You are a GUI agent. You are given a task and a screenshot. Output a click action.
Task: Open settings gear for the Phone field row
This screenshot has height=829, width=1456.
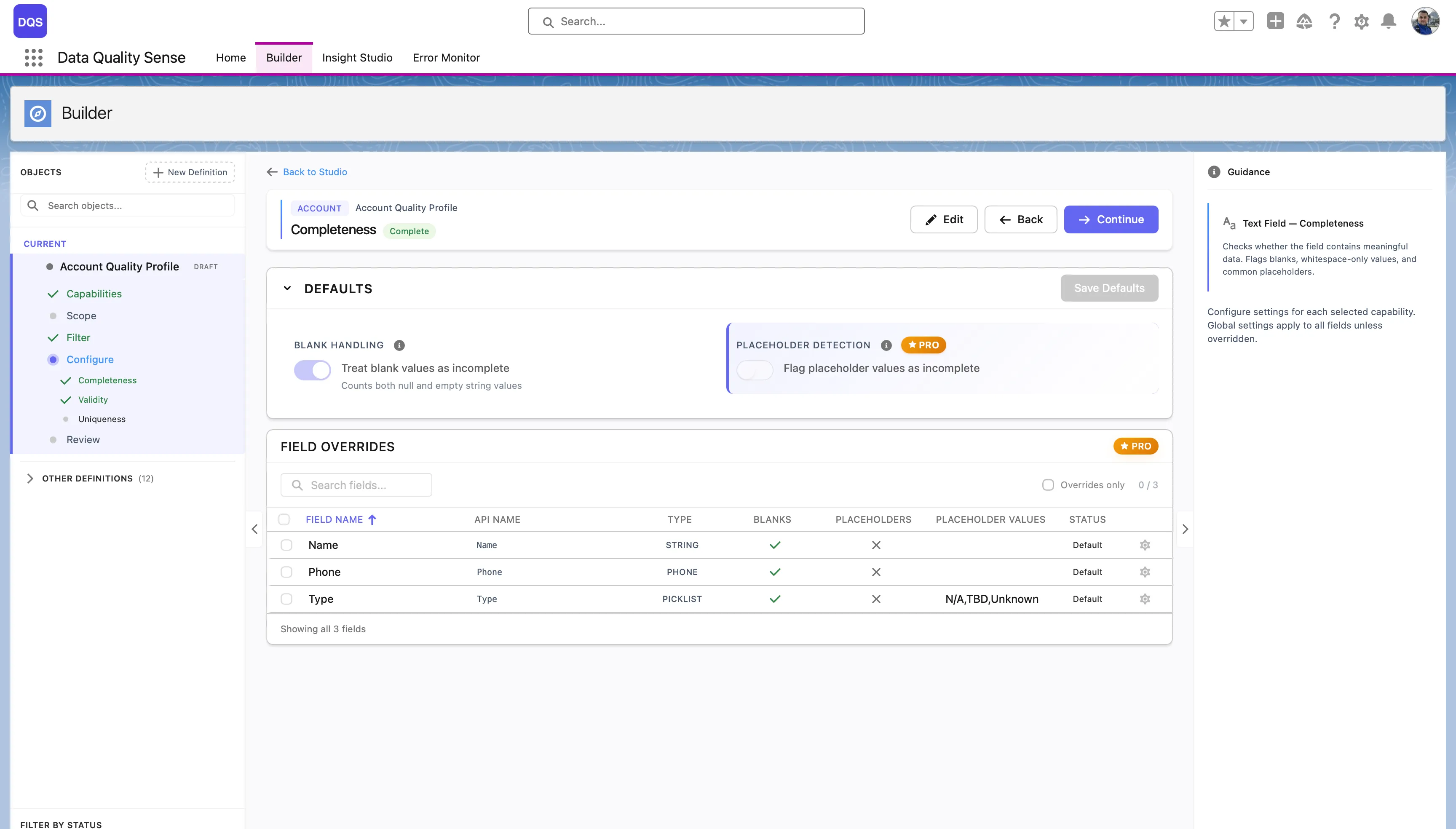tap(1145, 572)
